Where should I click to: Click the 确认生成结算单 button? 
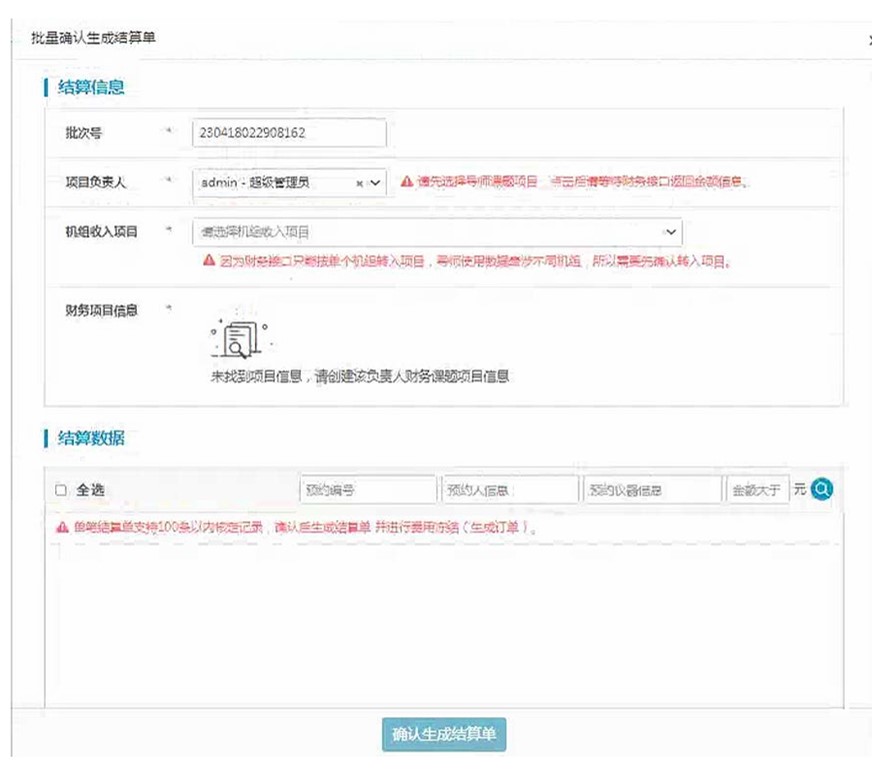(444, 734)
